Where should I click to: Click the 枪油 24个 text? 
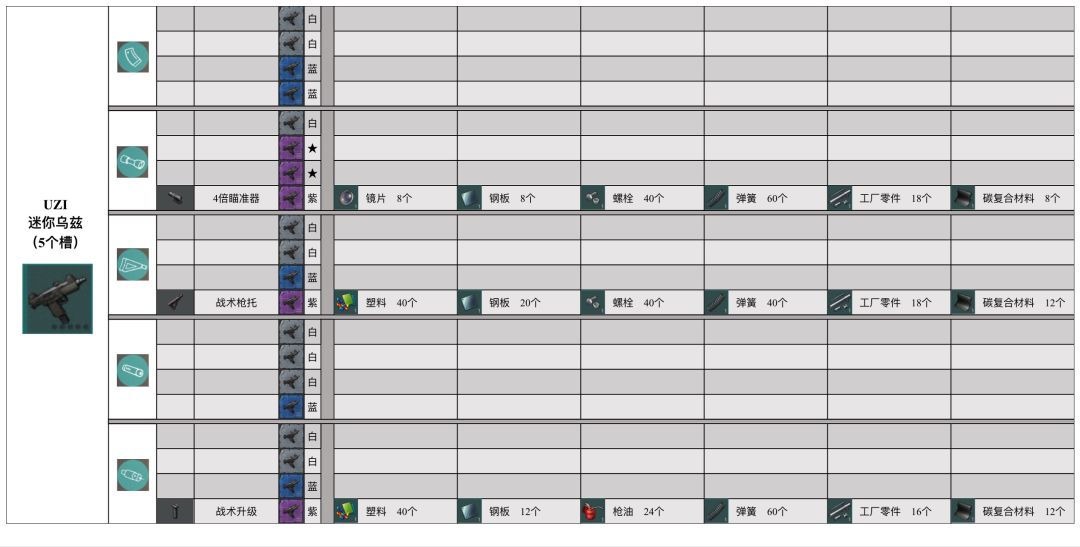click(x=638, y=512)
